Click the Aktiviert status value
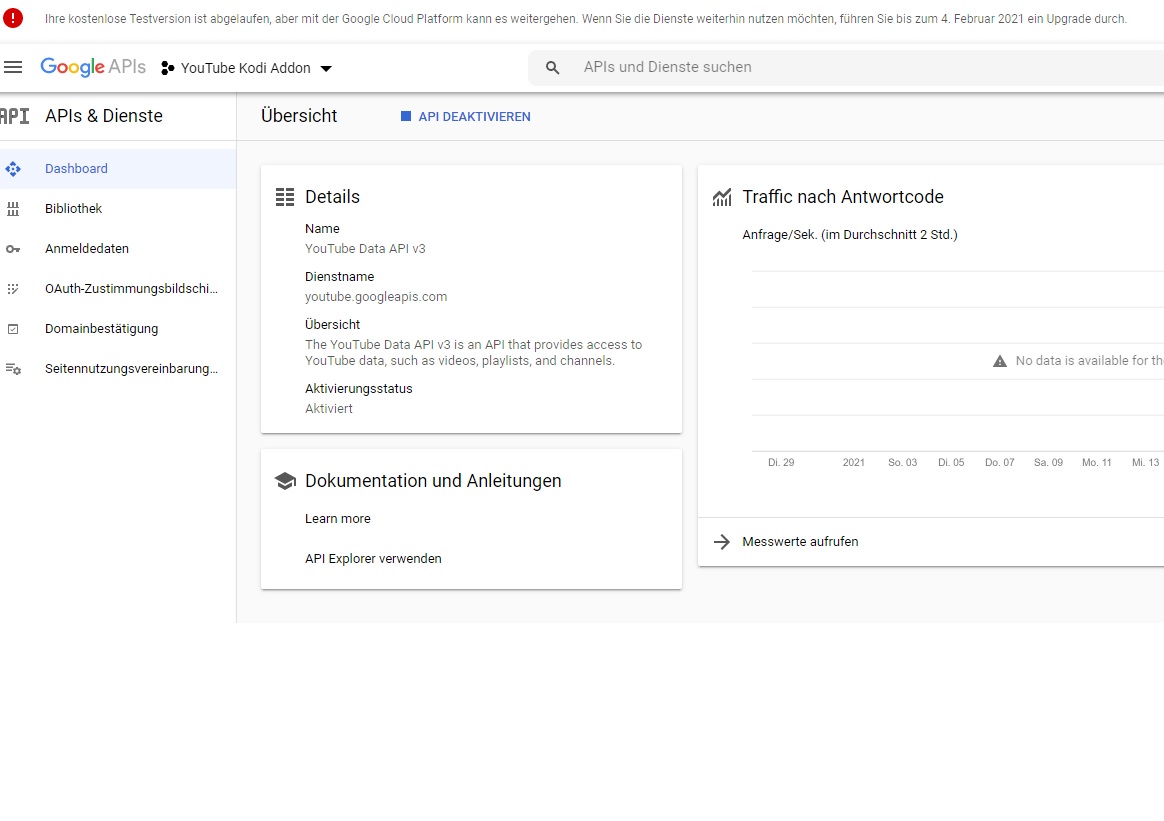 (x=329, y=409)
